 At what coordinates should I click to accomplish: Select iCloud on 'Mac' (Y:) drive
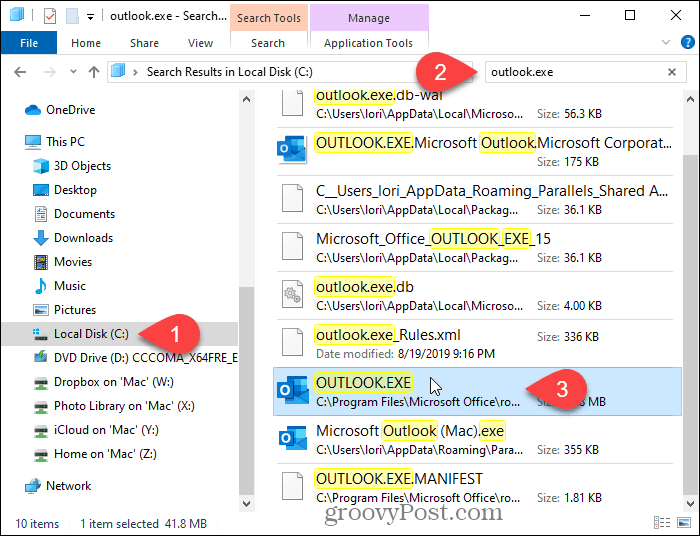106,430
